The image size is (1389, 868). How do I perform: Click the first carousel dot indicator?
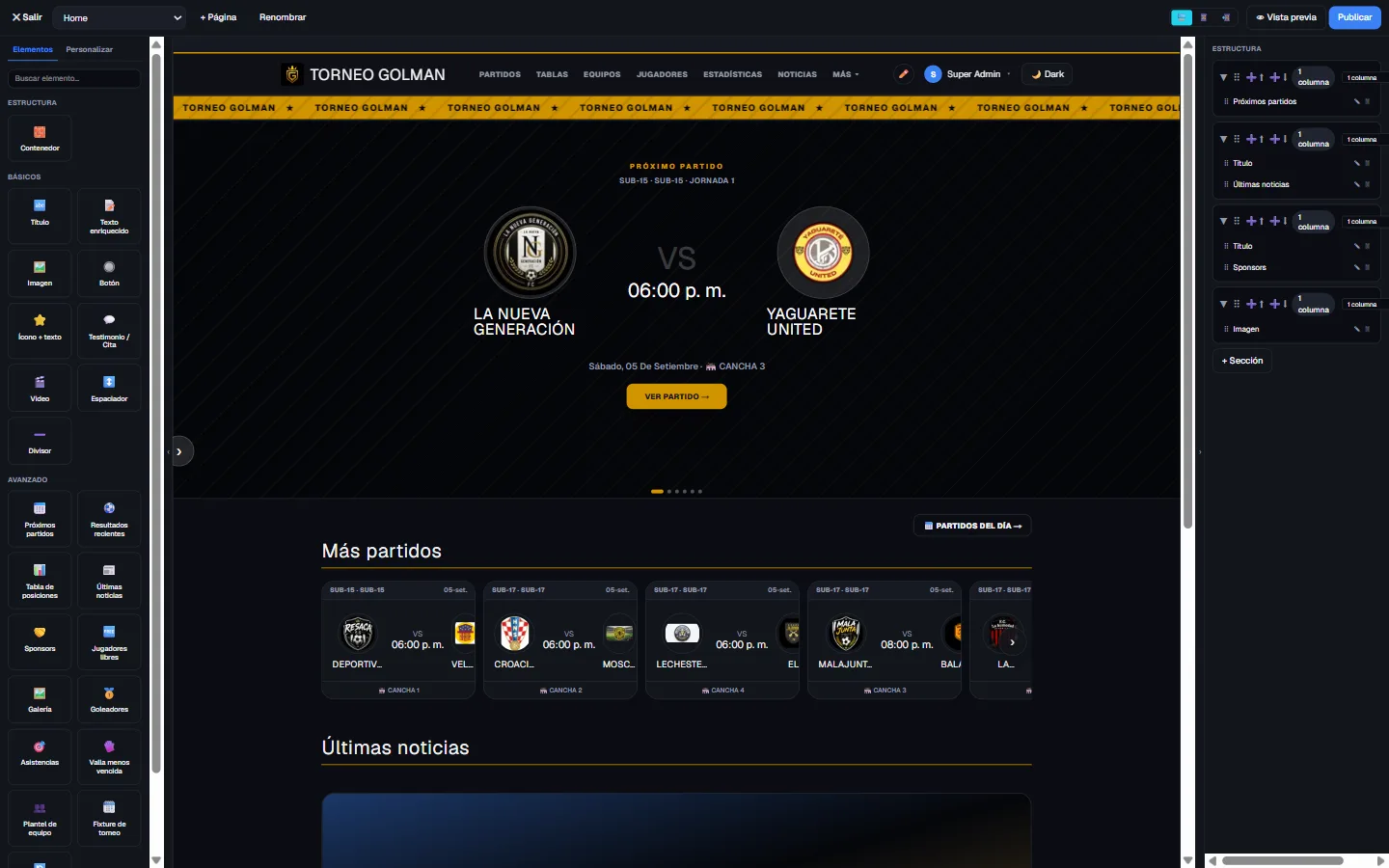657,492
